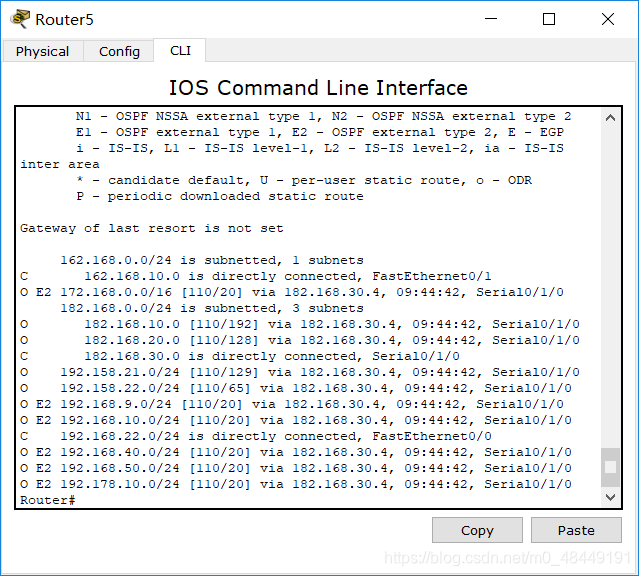The image size is (639, 576).
Task: Click the Router5 title text
Action: [x=64, y=19]
